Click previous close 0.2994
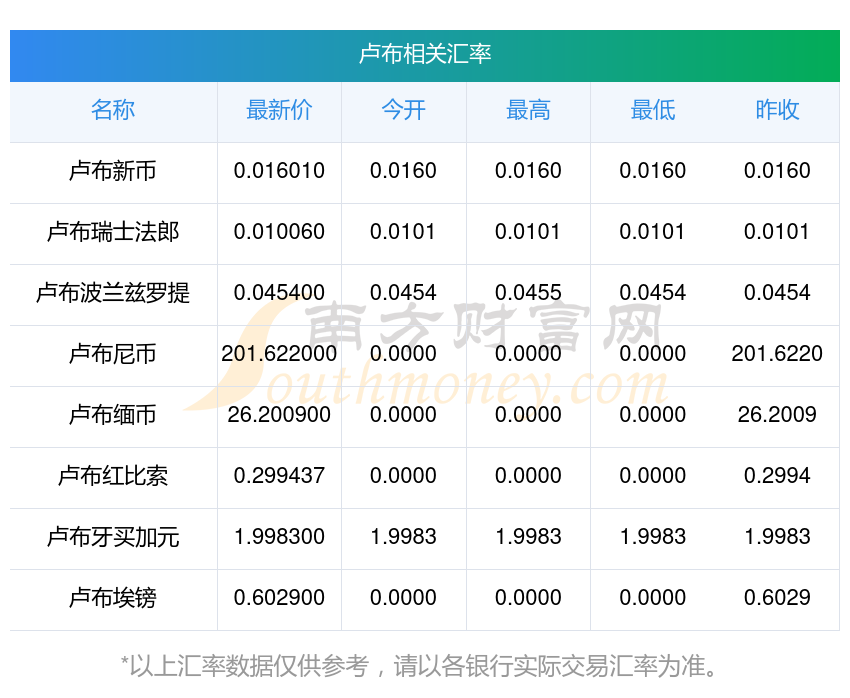This screenshot has width=850, height=698. 777,476
